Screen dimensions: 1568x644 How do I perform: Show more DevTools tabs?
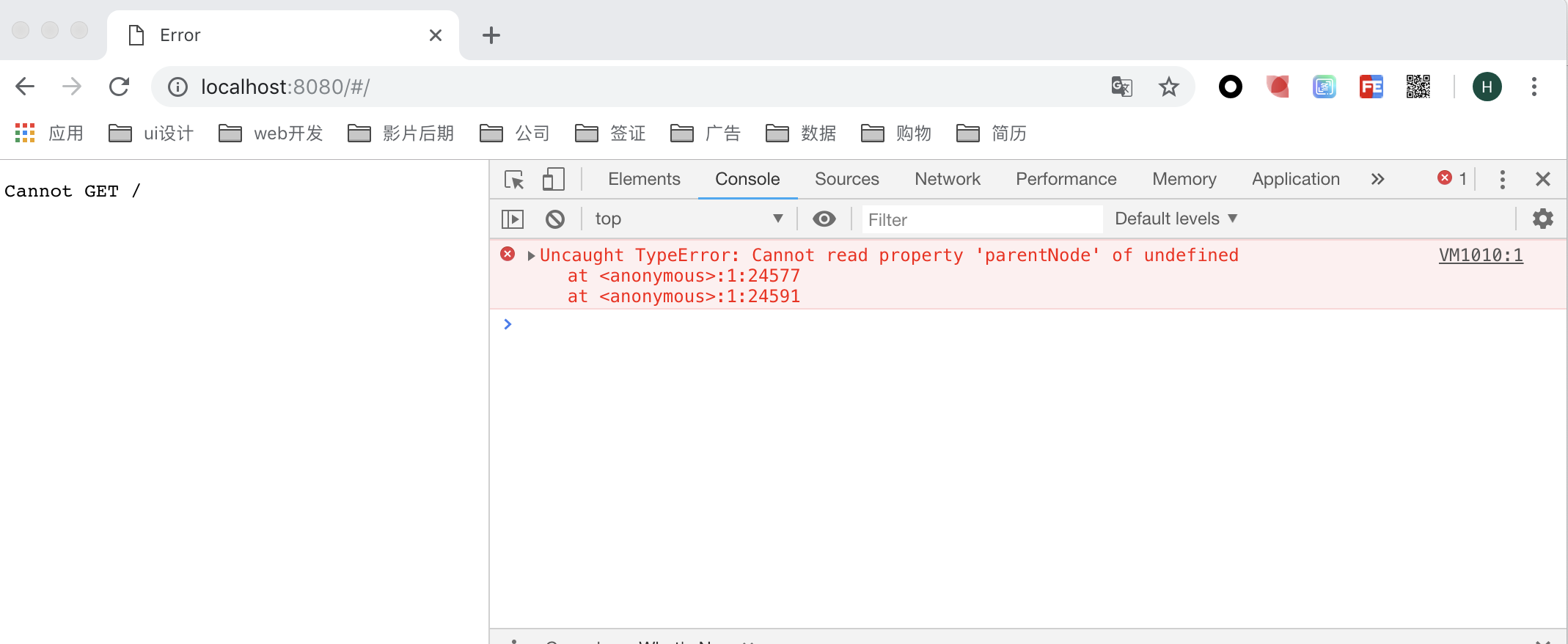point(1377,179)
